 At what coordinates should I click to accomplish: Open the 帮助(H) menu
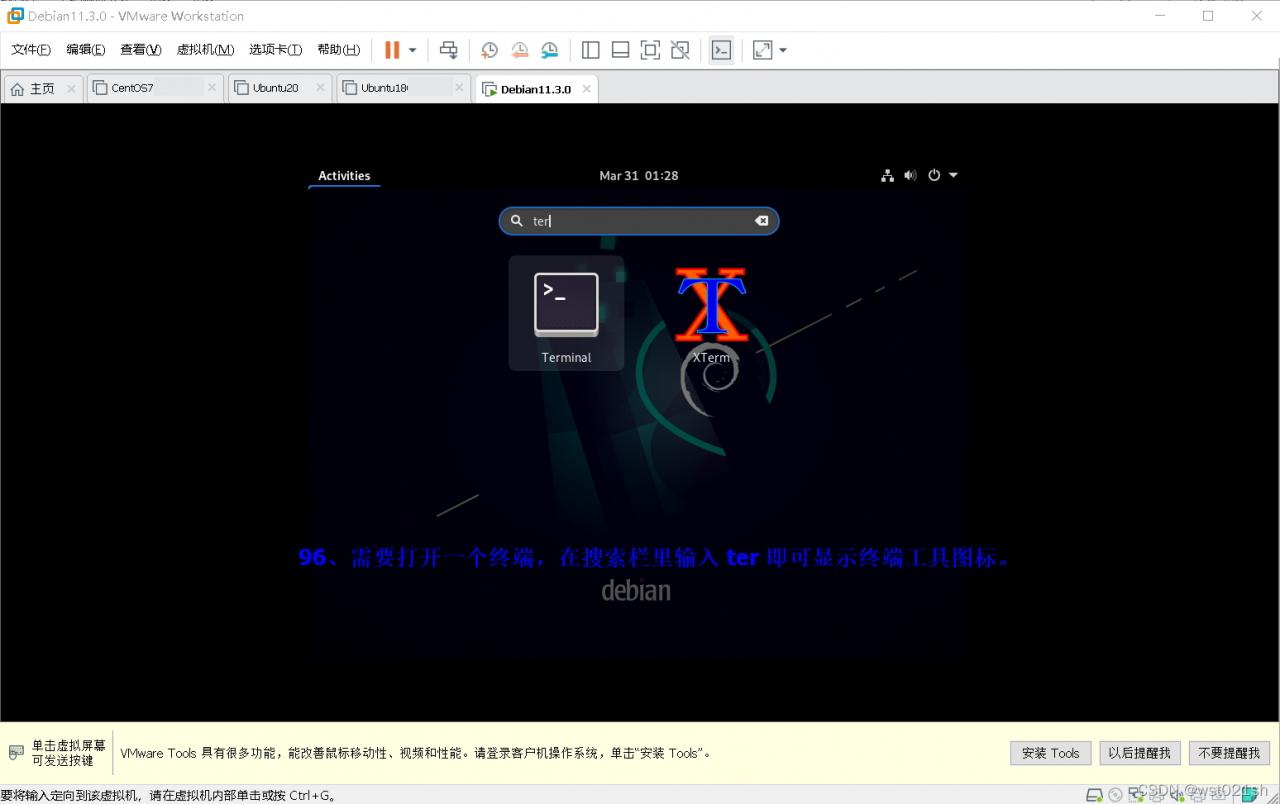click(x=338, y=50)
